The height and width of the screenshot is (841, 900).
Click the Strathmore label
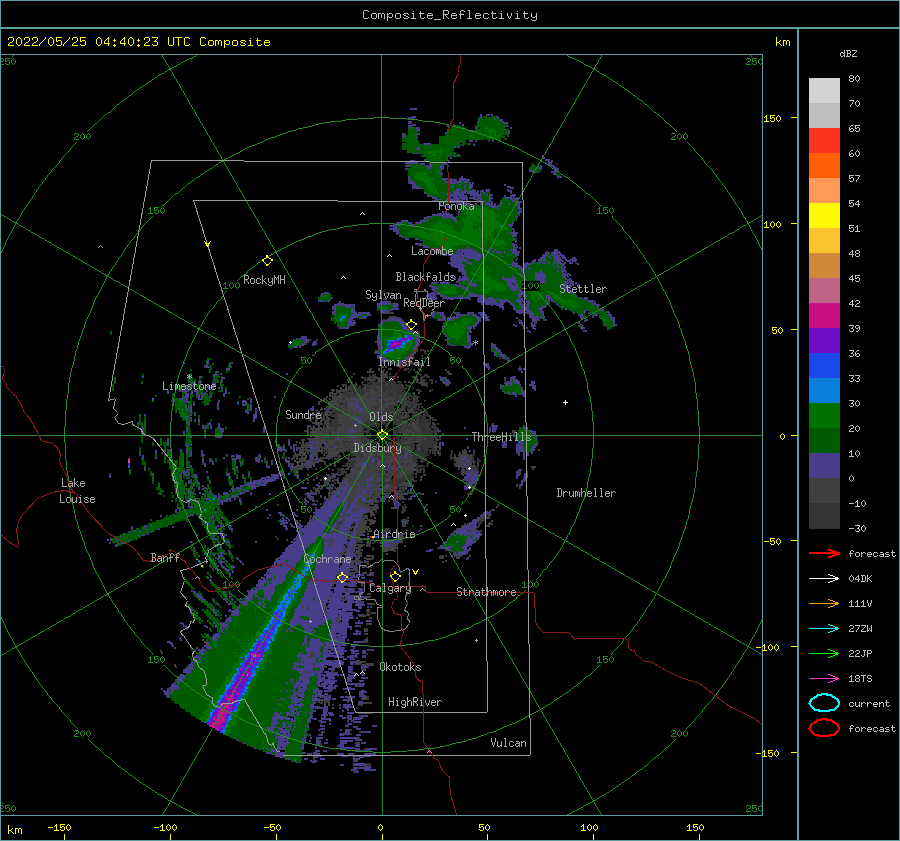point(486,592)
